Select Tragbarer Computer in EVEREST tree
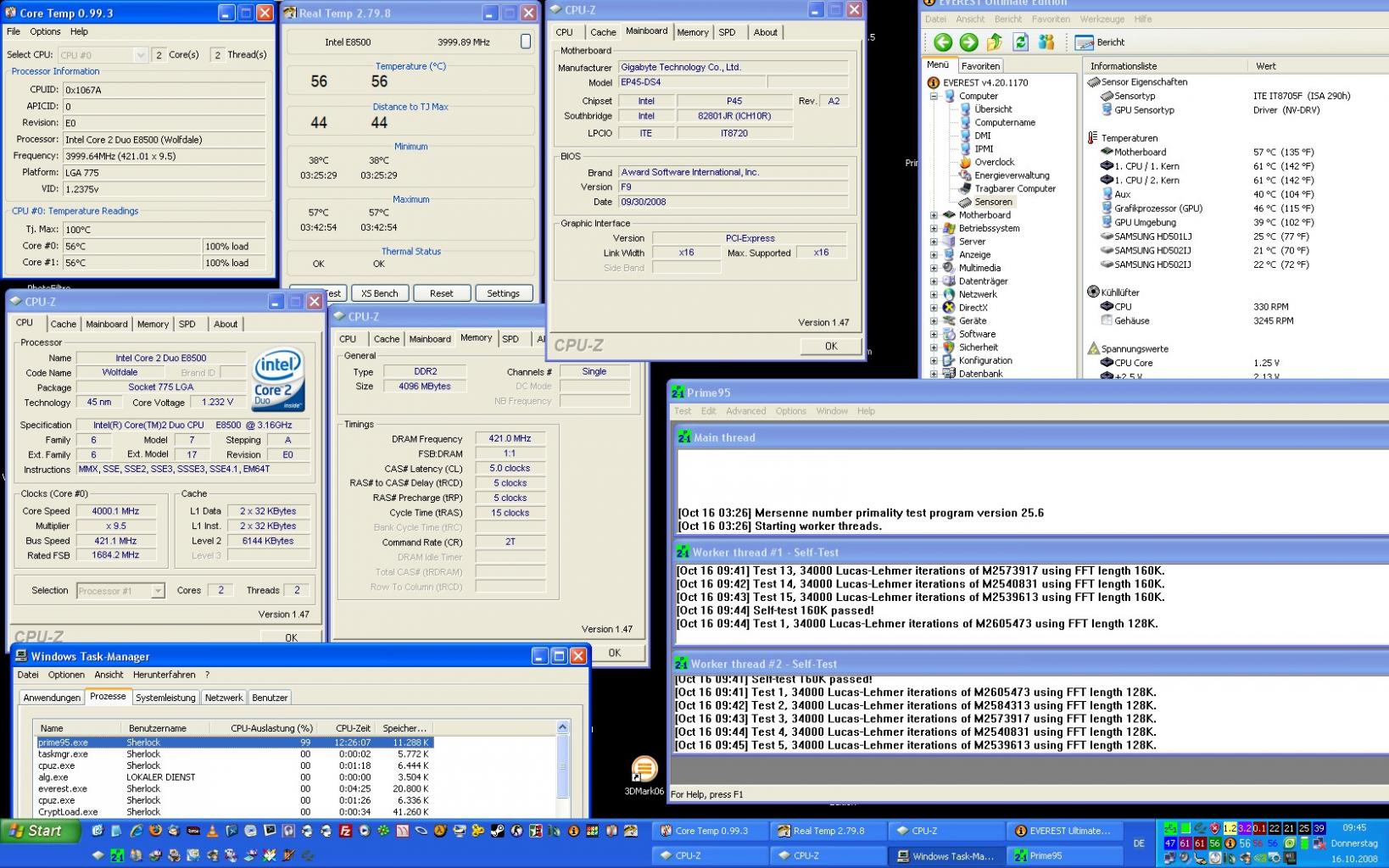The height and width of the screenshot is (868, 1389). (1007, 188)
